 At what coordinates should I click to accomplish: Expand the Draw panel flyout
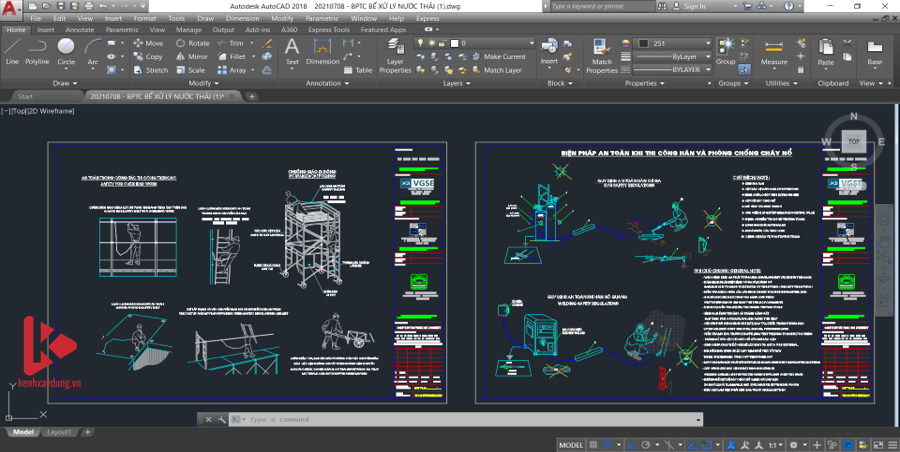pyautogui.click(x=66, y=84)
